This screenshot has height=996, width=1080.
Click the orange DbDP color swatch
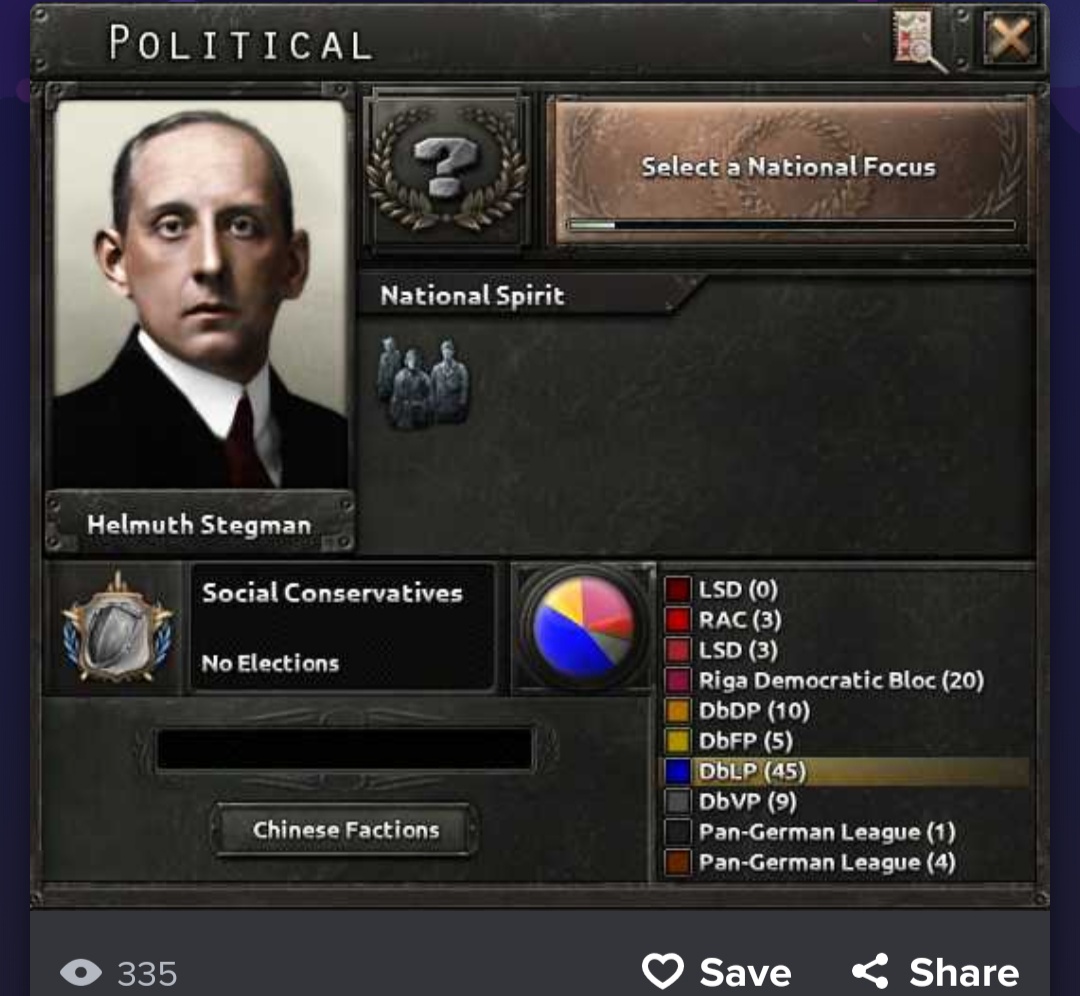click(x=678, y=711)
